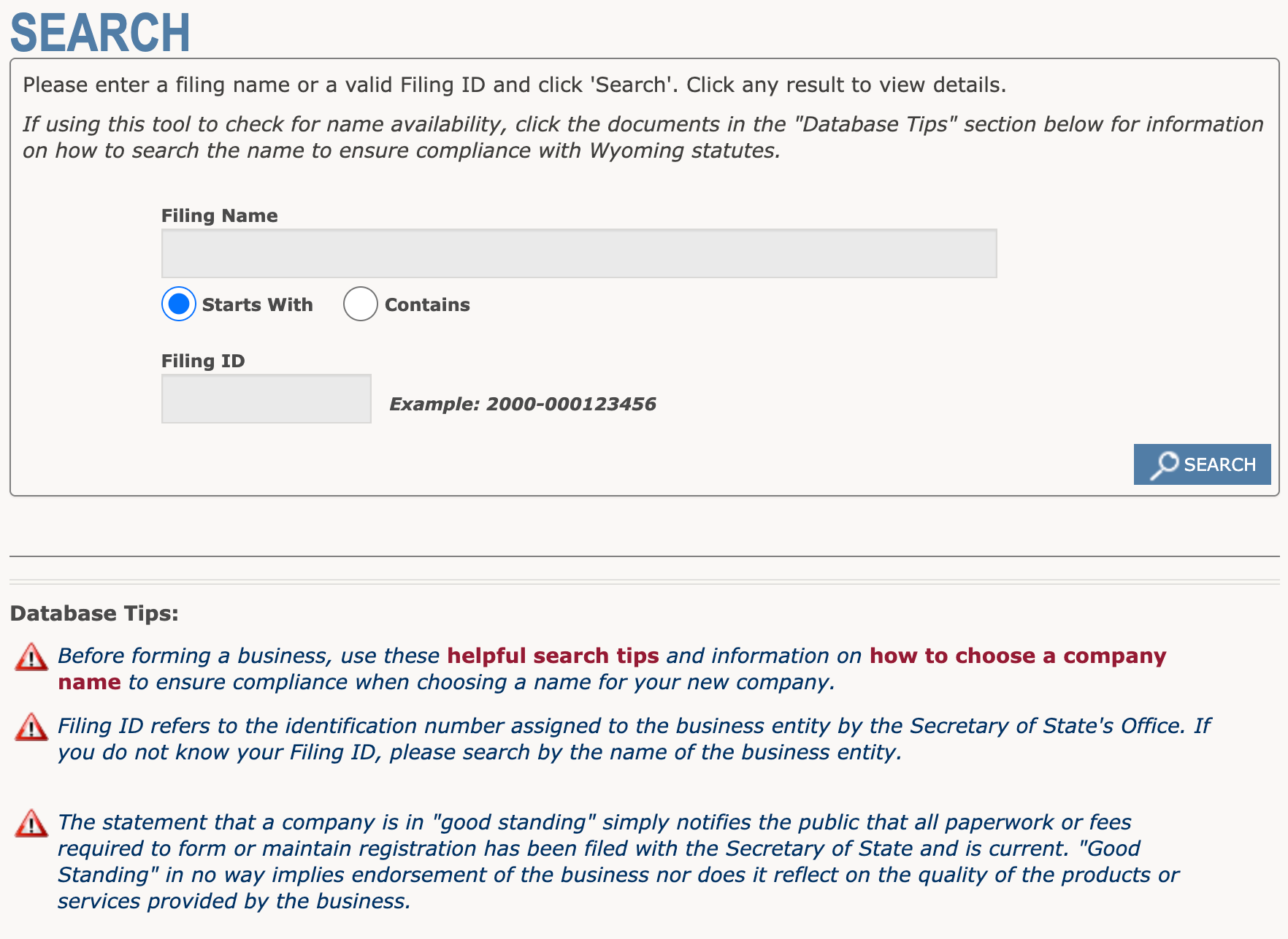Open the helpful search tips link
The height and width of the screenshot is (939, 1288).
click(x=553, y=656)
